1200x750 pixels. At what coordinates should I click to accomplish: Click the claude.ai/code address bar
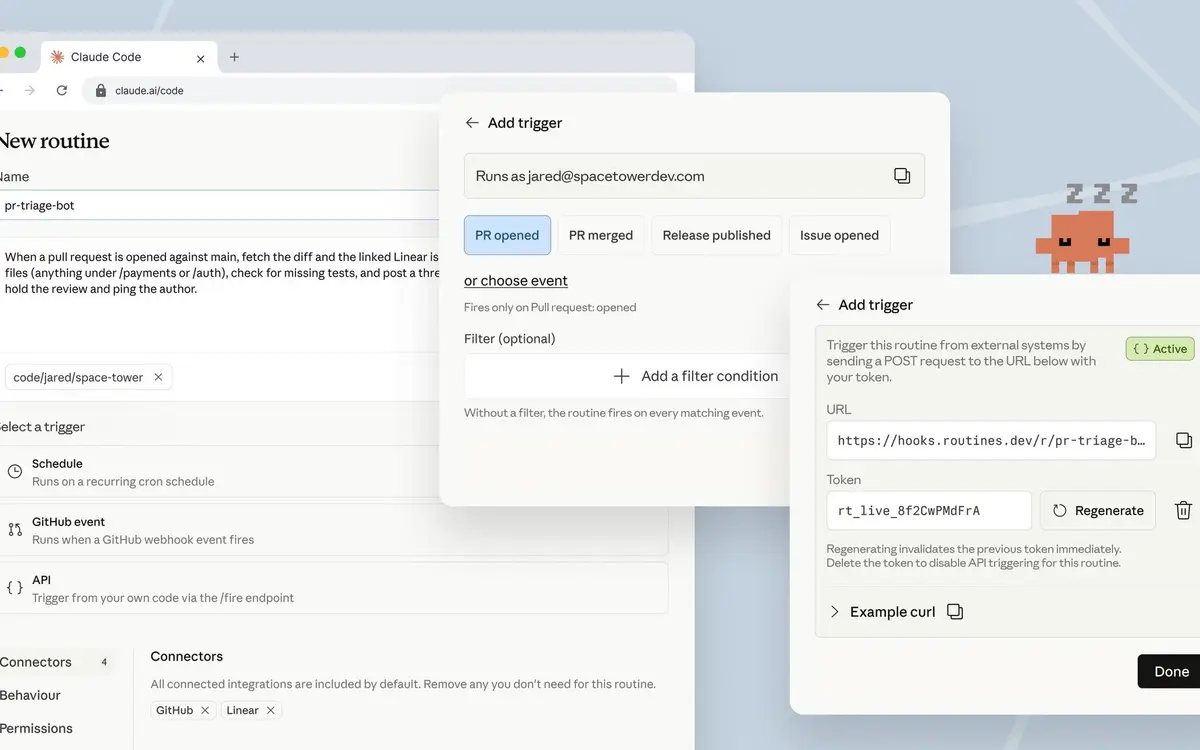click(380, 90)
